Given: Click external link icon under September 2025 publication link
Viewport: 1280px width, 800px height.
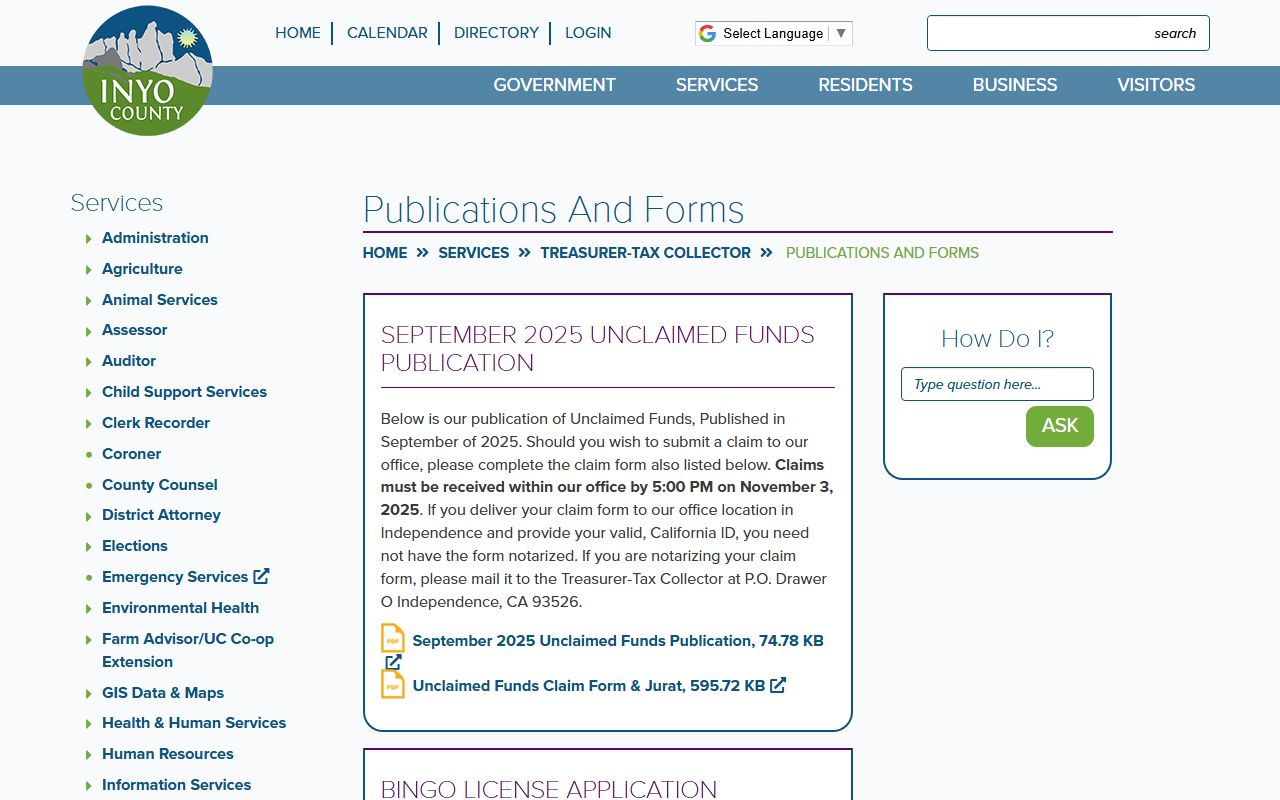Looking at the screenshot, I should tap(393, 662).
